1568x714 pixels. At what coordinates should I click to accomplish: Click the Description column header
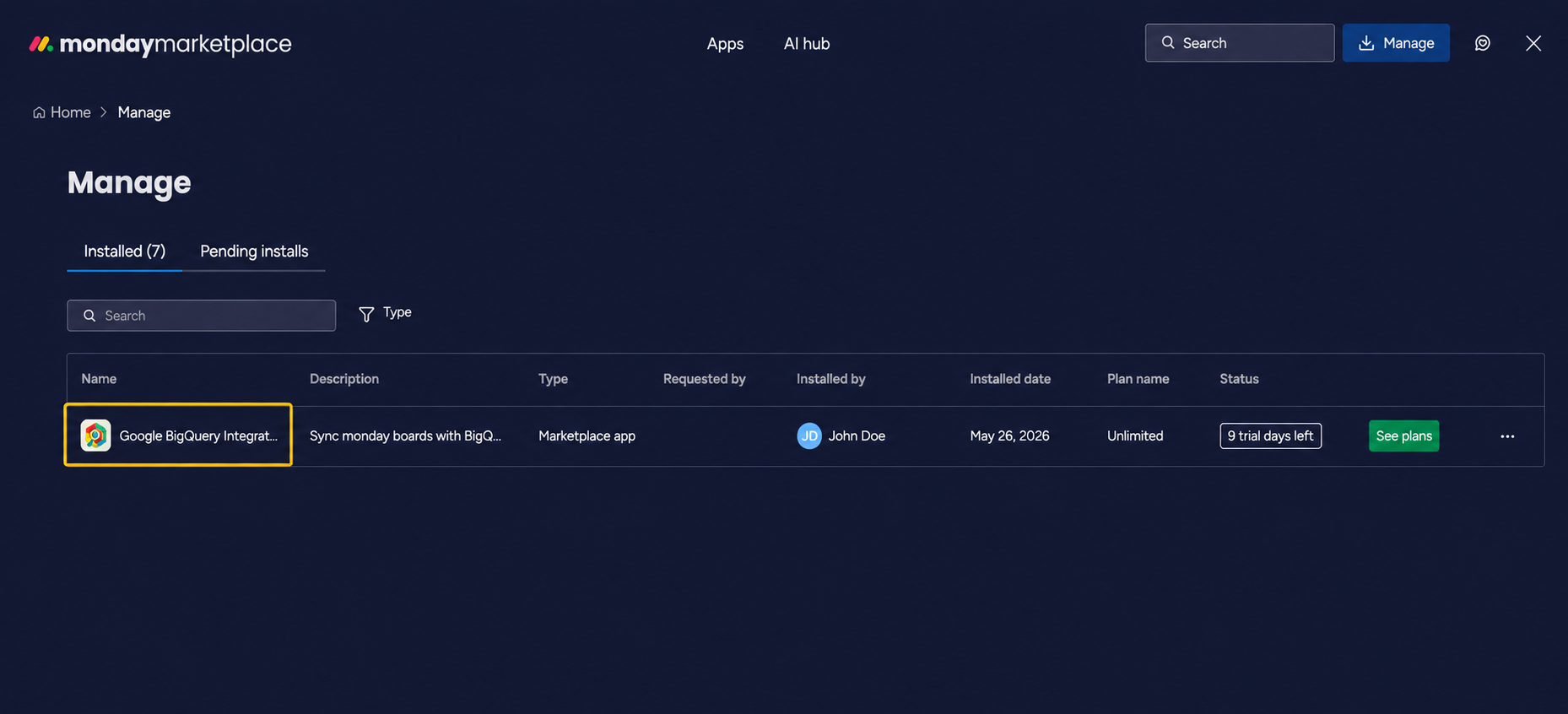tap(344, 379)
